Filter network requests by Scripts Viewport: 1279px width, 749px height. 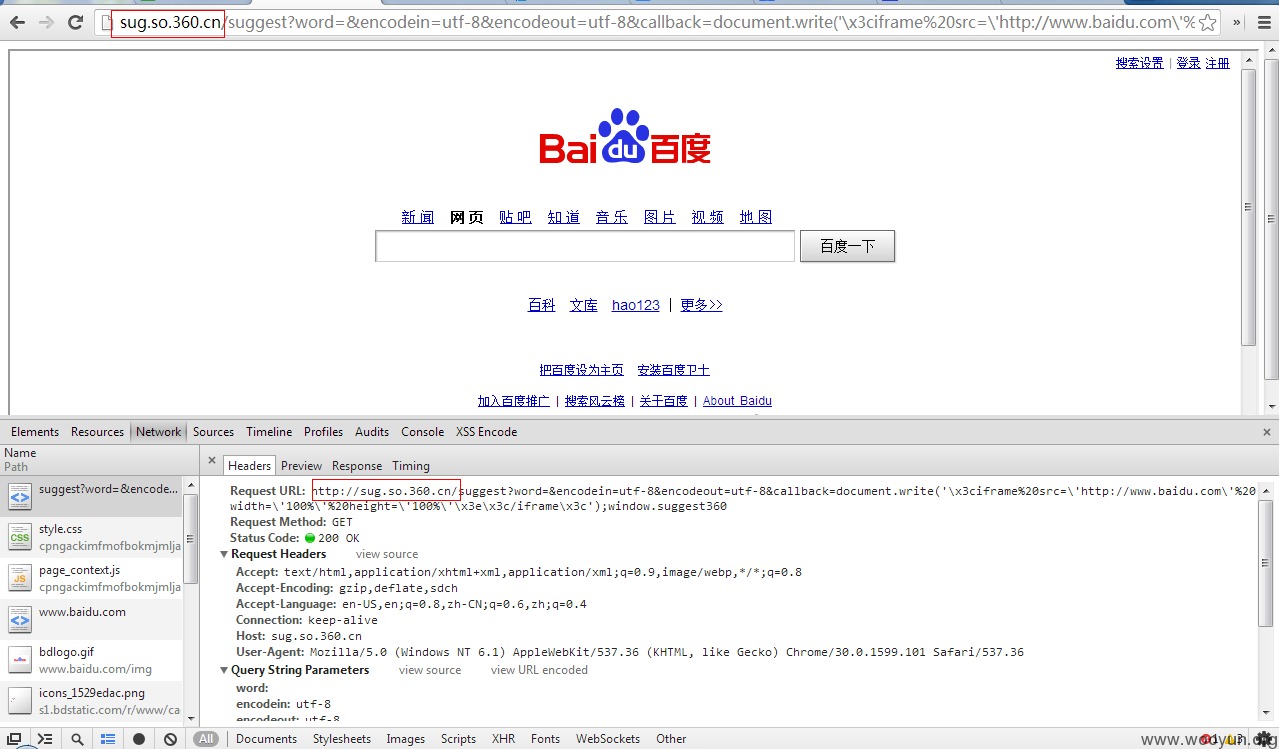458,739
